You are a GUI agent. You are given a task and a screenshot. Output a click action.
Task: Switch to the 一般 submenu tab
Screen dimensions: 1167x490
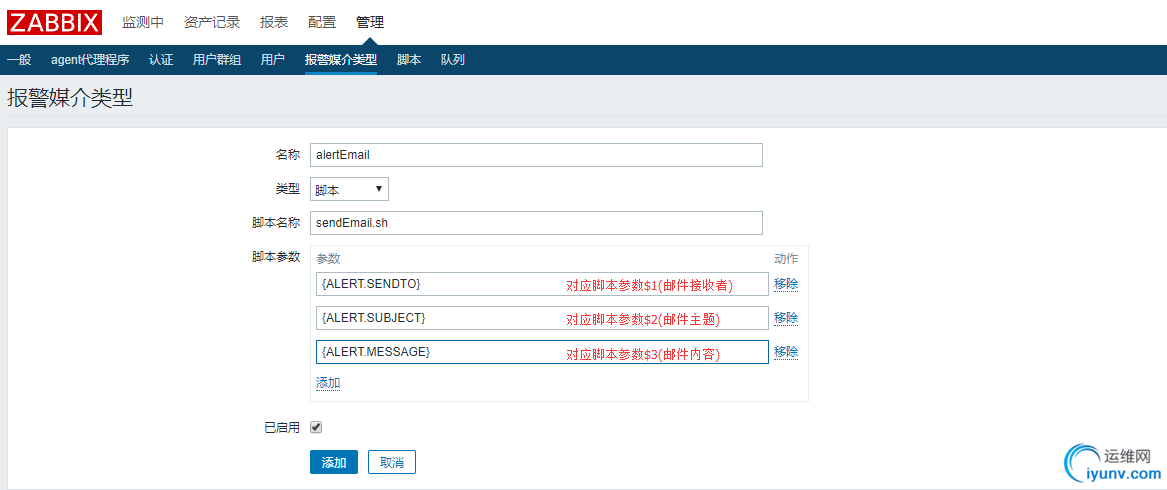coord(19,60)
